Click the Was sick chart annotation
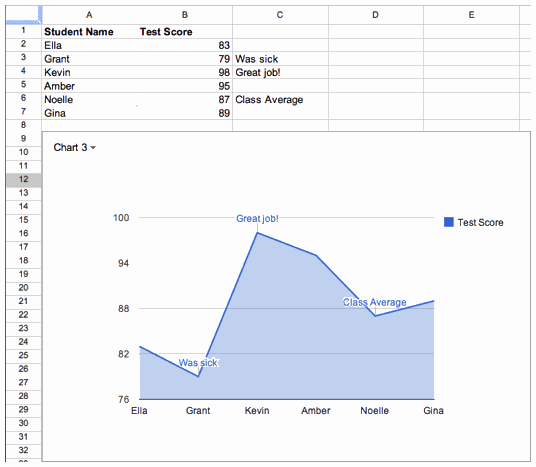This screenshot has height=467, width=536. tap(198, 362)
